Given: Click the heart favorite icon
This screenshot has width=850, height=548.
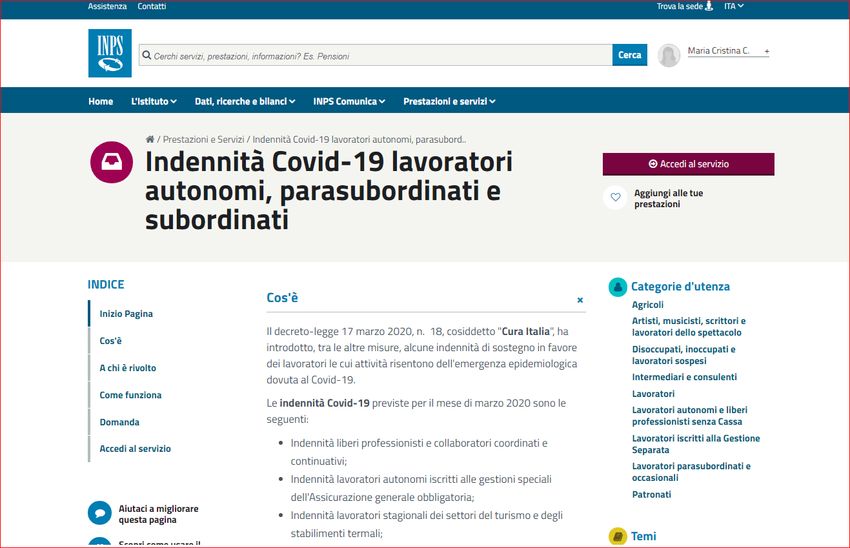Looking at the screenshot, I should [x=616, y=198].
